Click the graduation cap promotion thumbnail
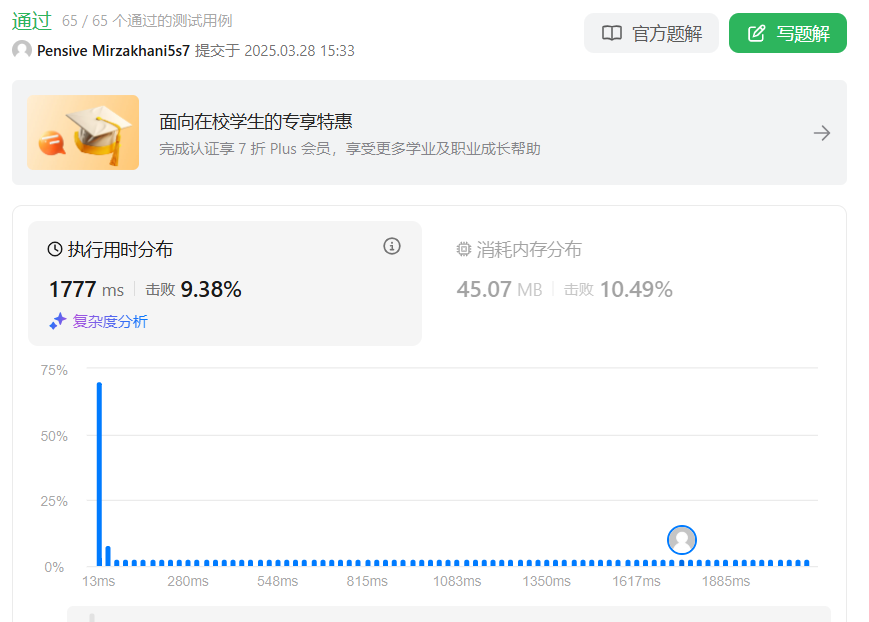This screenshot has height=622, width=869. tap(83, 132)
